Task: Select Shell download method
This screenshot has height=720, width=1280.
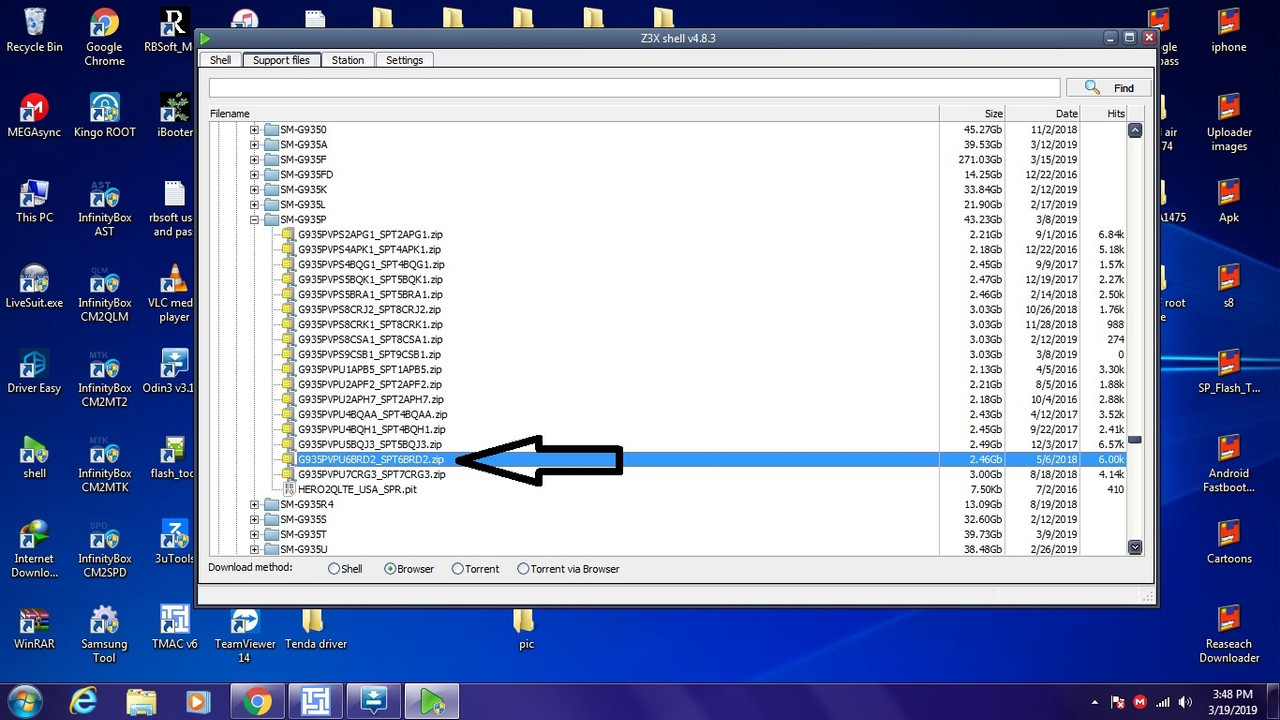Action: pos(345,569)
